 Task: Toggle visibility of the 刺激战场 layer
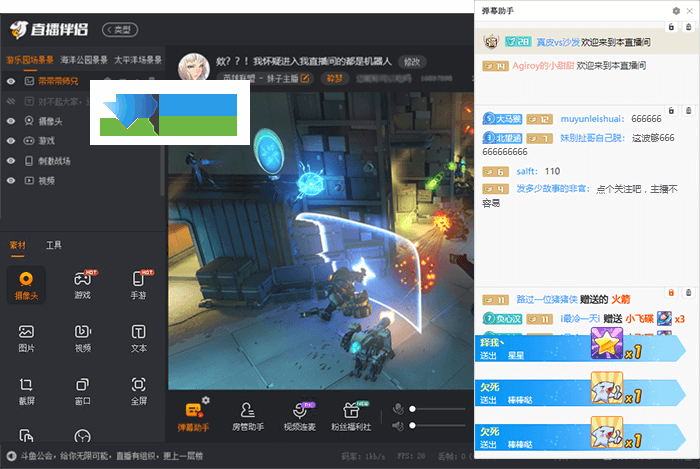[x=11, y=161]
